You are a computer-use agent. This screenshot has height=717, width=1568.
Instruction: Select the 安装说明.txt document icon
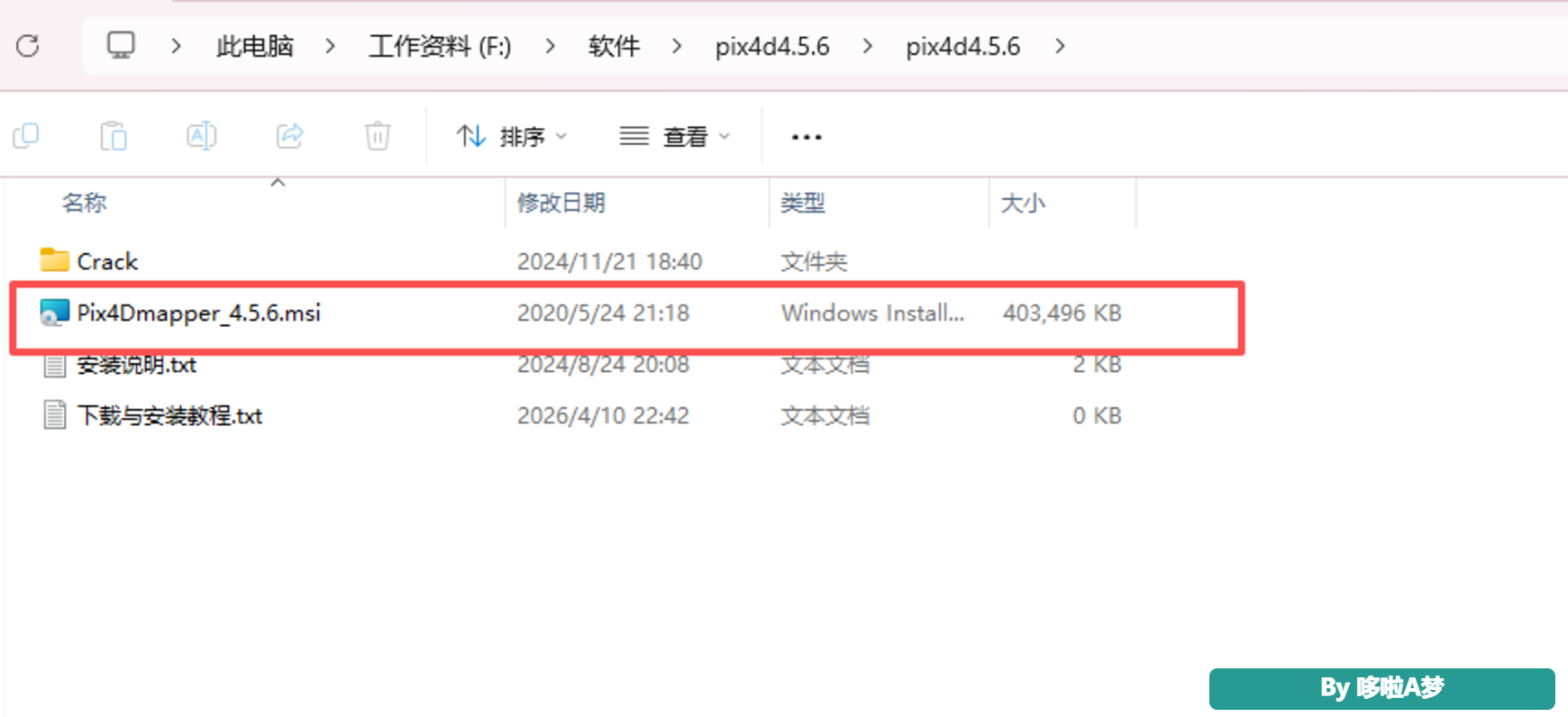[55, 365]
